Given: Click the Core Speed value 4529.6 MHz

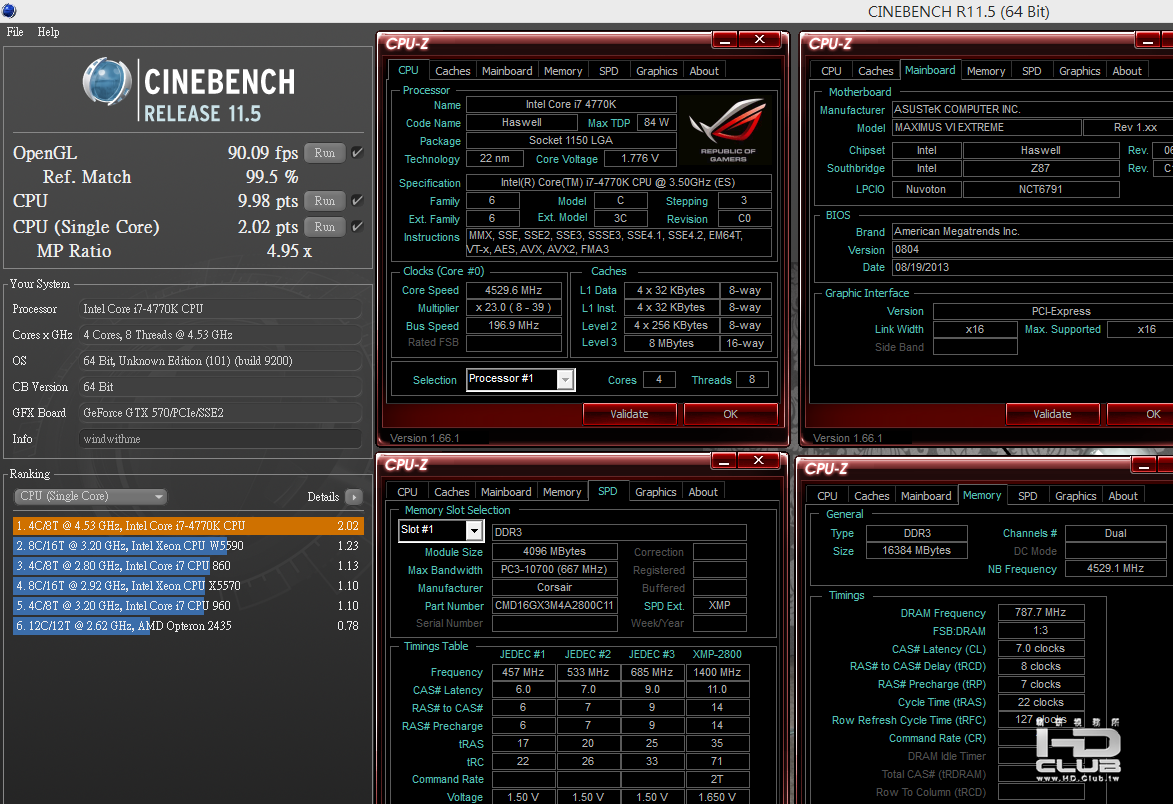Looking at the screenshot, I should click(513, 290).
